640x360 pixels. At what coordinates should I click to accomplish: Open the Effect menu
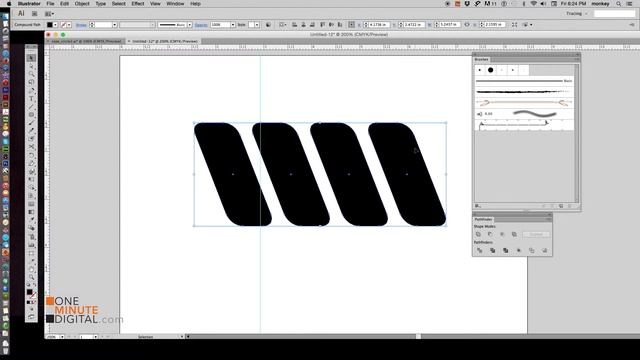coord(138,4)
